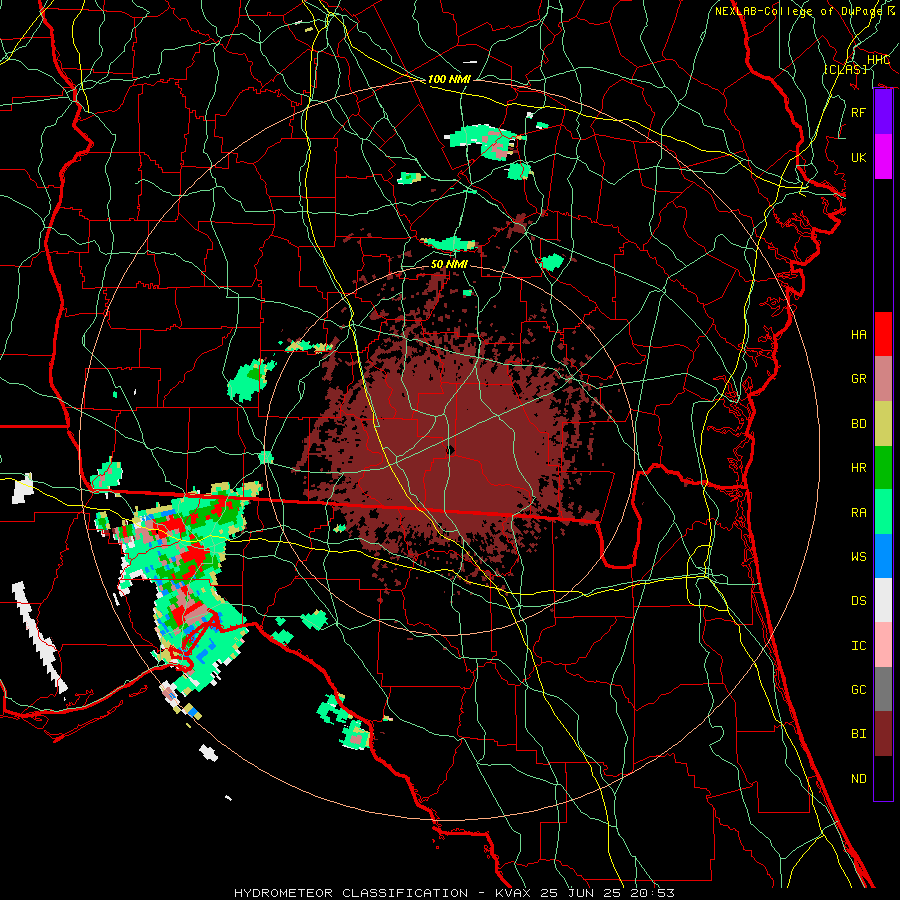Viewport: 900px width, 900px height.
Task: Pick the RA light green legend swatch
Action: [883, 512]
